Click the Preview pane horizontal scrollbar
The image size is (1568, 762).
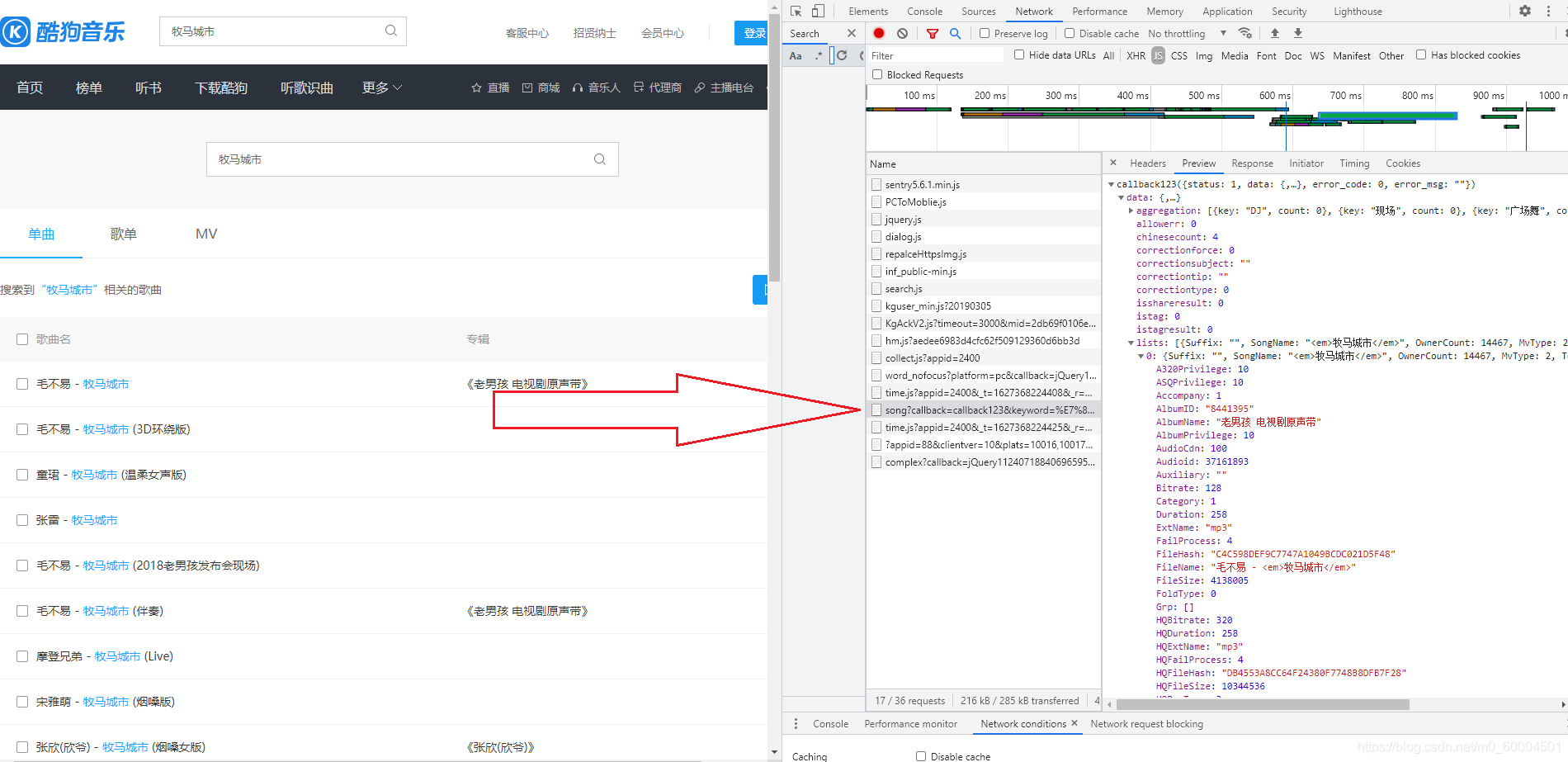(x=1263, y=704)
